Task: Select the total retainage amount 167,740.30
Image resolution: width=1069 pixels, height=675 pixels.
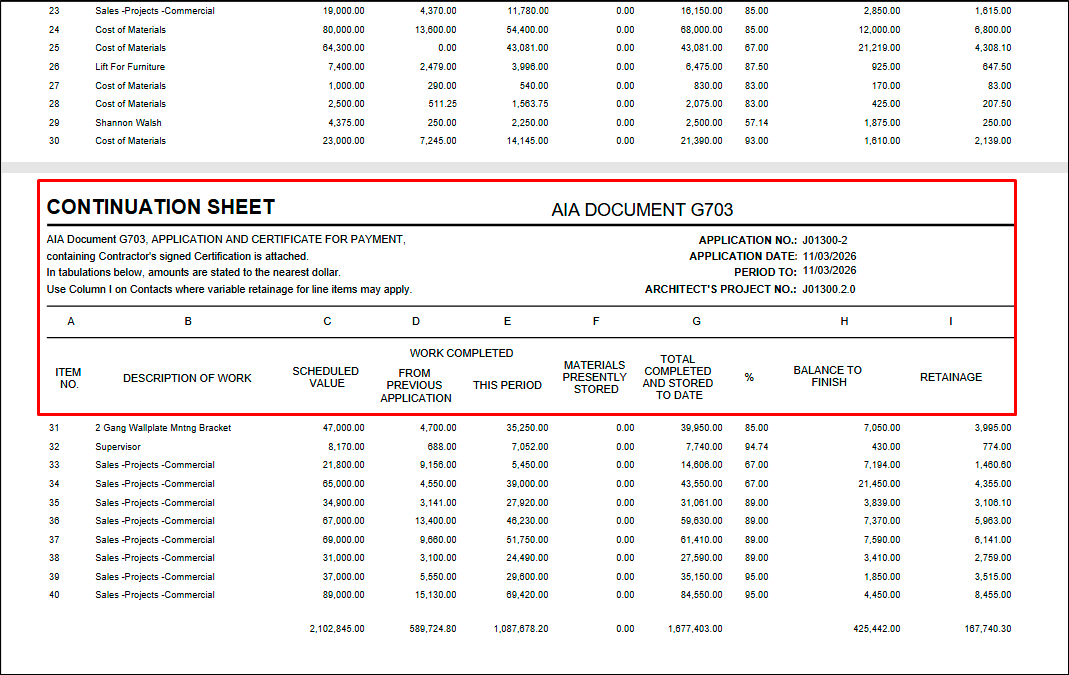Action: [982, 629]
